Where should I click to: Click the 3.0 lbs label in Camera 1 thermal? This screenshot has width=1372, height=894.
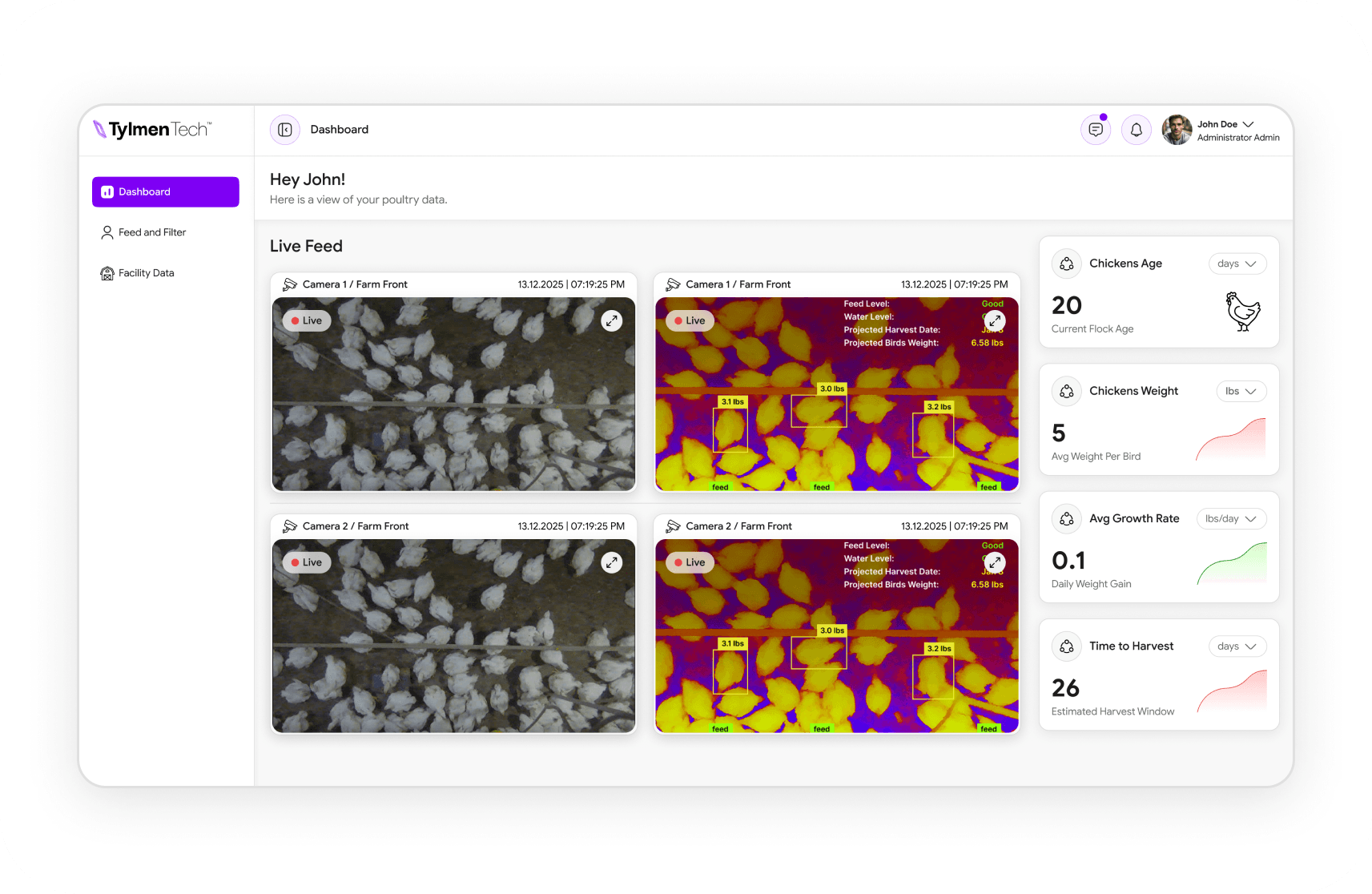(832, 389)
